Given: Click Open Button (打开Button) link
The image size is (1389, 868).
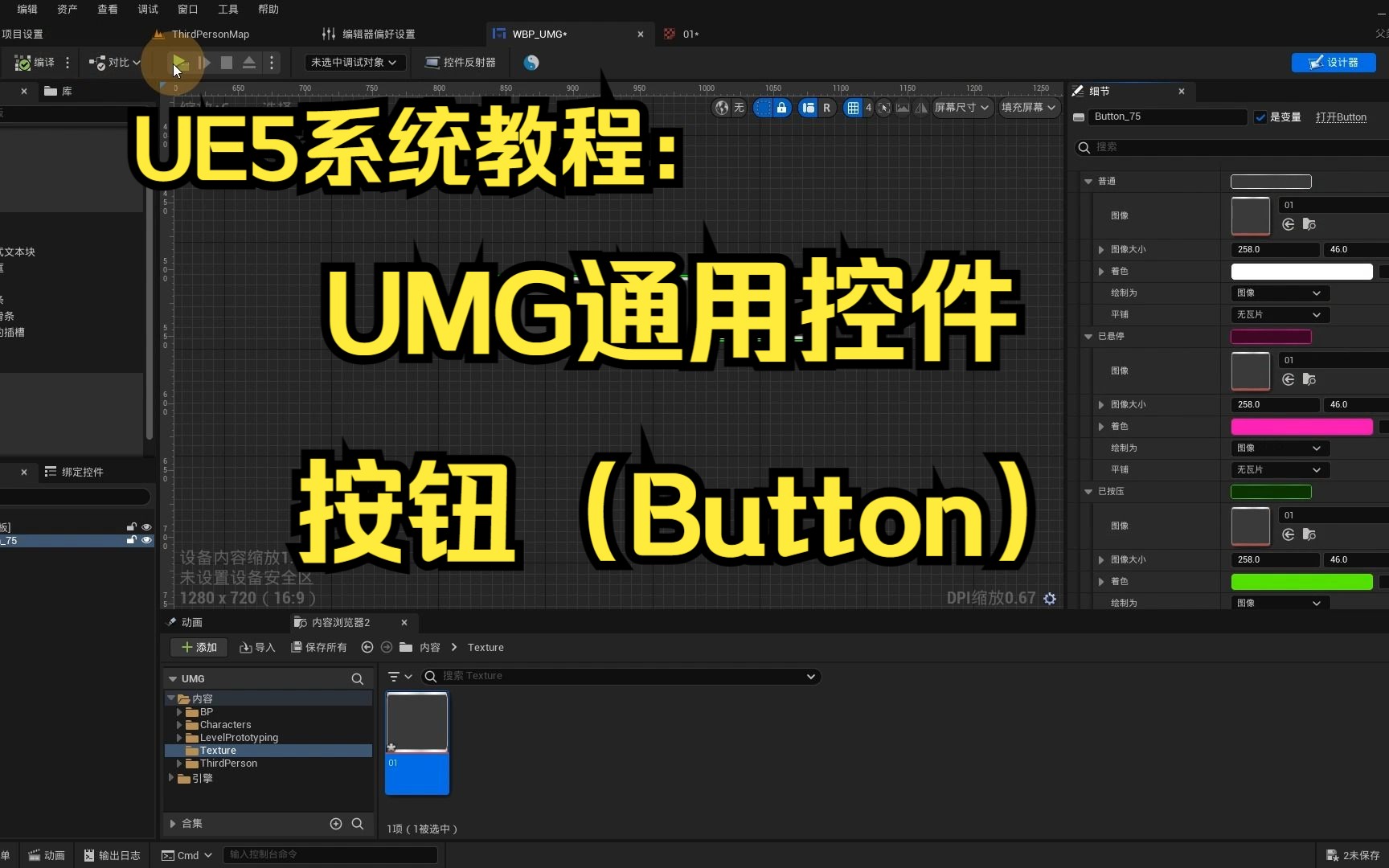Looking at the screenshot, I should (x=1341, y=117).
